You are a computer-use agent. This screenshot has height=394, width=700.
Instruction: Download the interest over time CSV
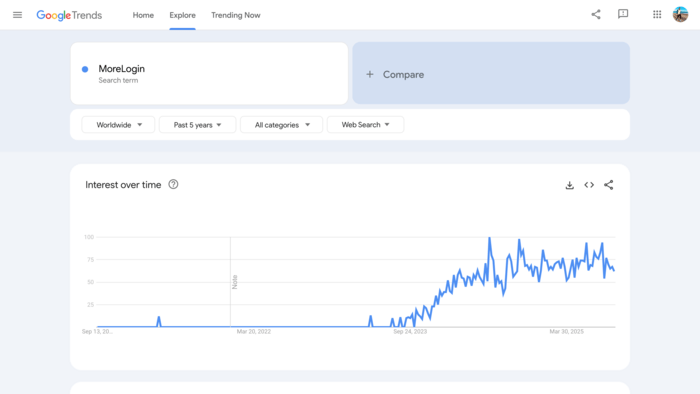pos(570,185)
